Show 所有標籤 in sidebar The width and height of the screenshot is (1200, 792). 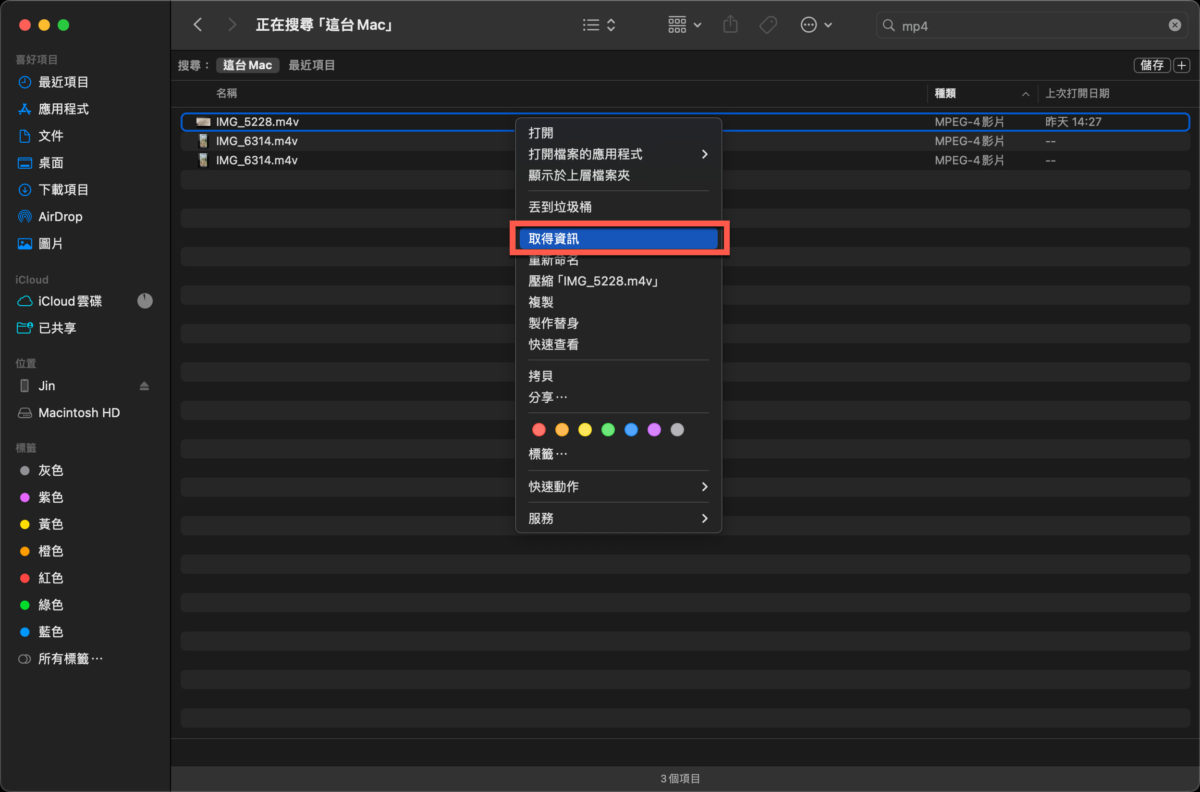click(x=70, y=660)
